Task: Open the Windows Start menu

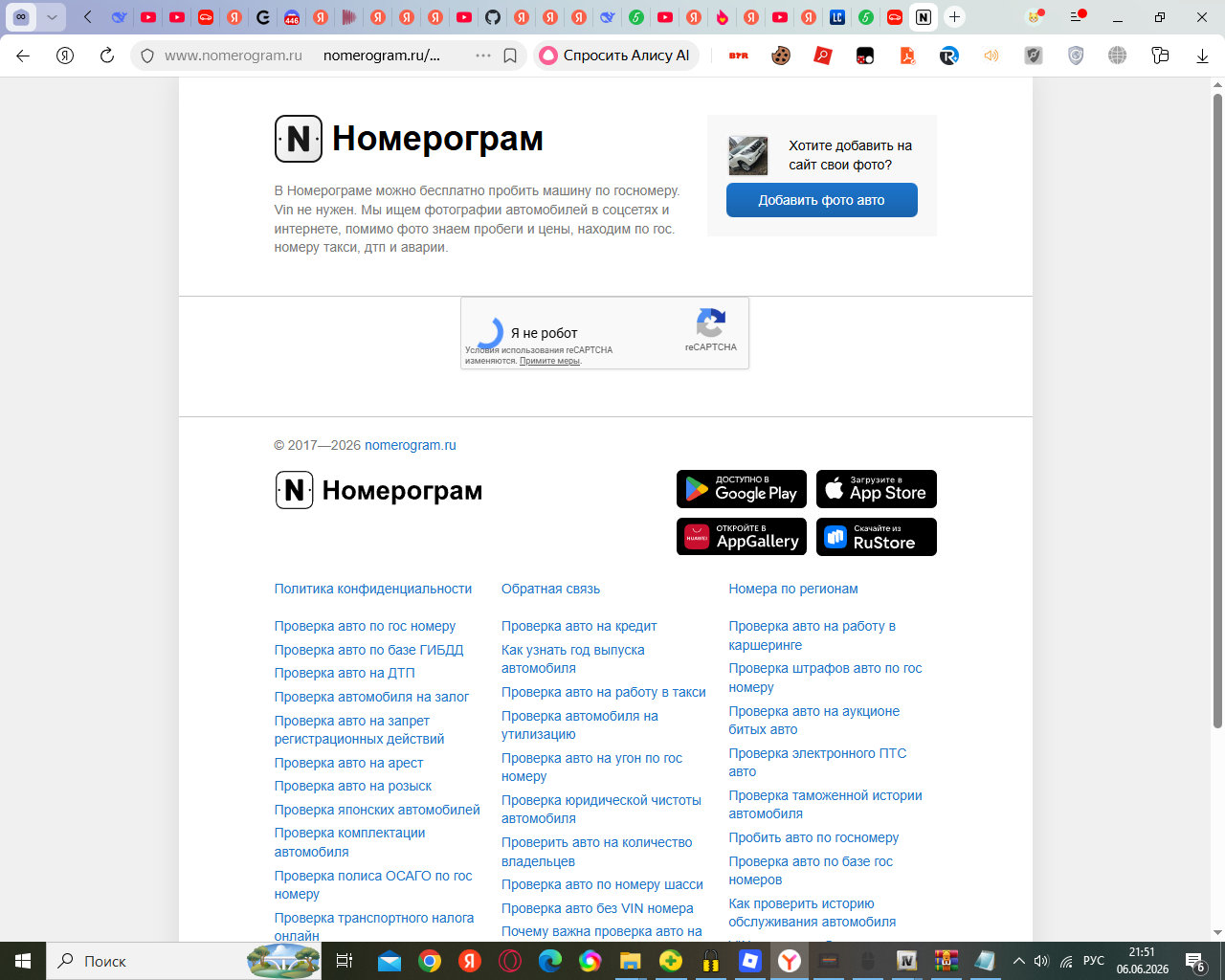Action: tap(23, 961)
